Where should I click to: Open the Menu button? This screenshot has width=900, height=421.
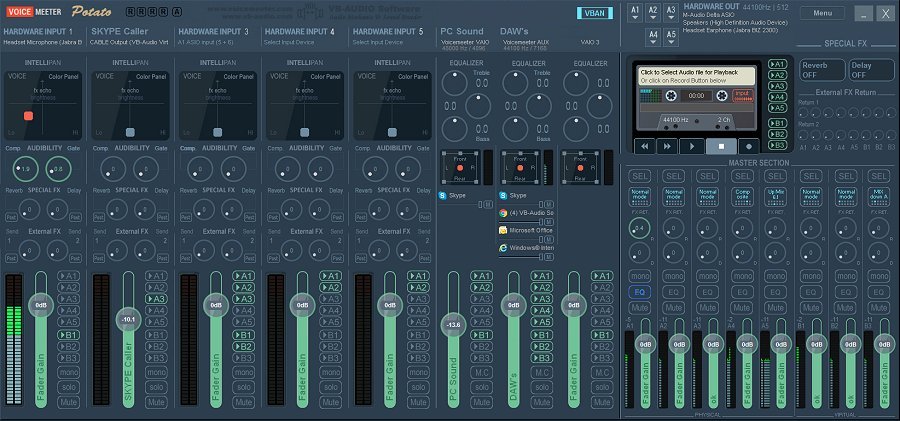[823, 13]
